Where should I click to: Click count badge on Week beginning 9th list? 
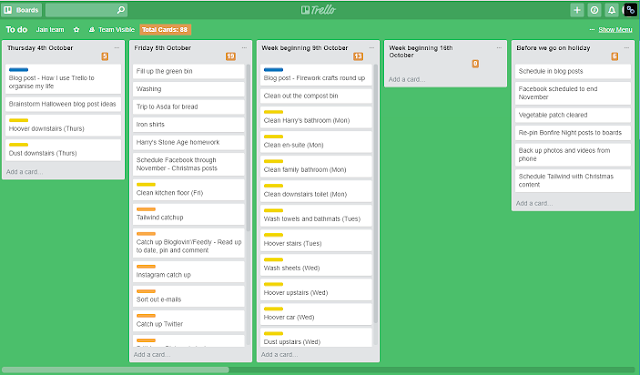point(358,56)
